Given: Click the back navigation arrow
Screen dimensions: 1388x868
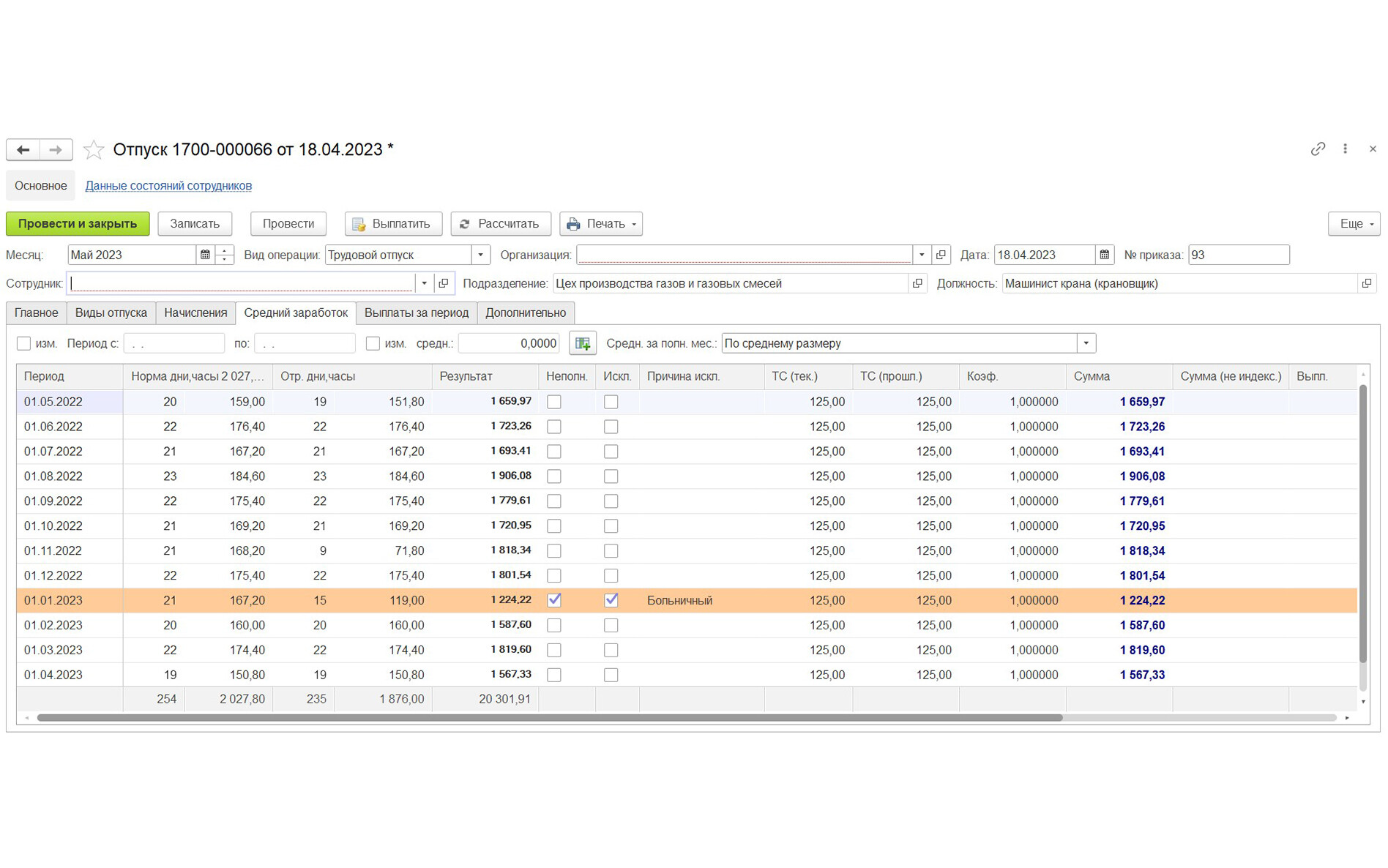Looking at the screenshot, I should [x=23, y=149].
